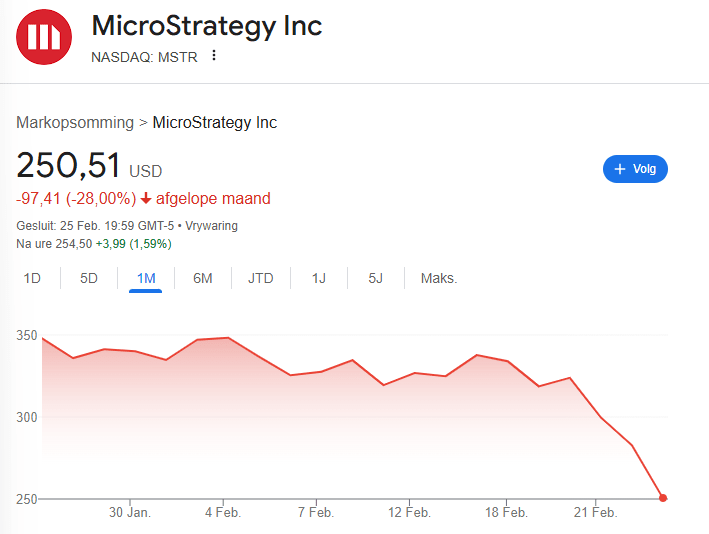
Task: Click the MicroStrategy red logo icon
Action: (44, 37)
